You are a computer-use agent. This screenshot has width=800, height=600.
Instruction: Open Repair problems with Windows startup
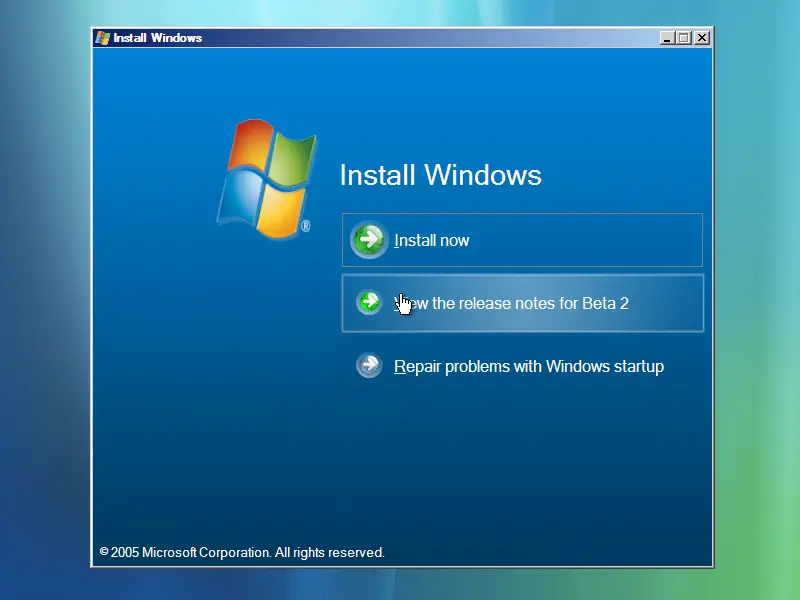529,366
